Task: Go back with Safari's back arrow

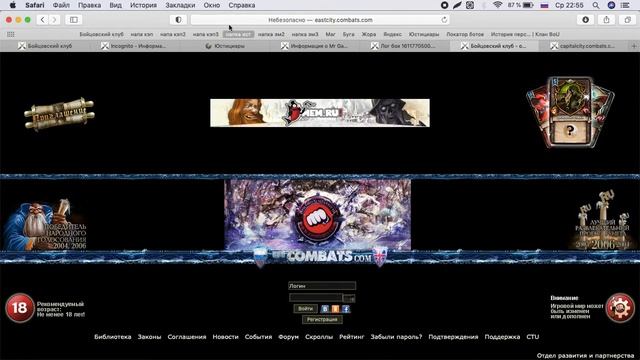Action: pos(42,20)
